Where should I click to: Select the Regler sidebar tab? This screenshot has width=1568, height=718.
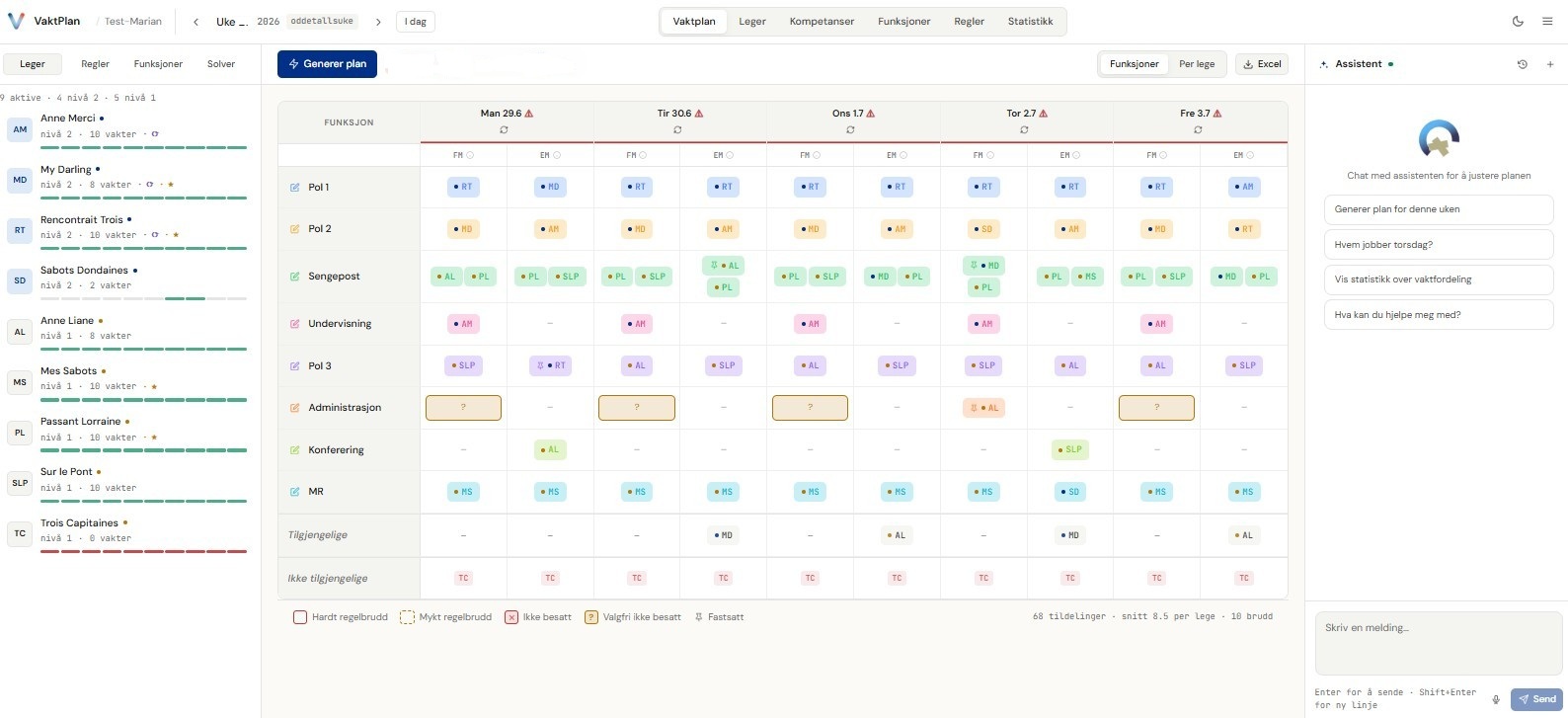pos(95,64)
